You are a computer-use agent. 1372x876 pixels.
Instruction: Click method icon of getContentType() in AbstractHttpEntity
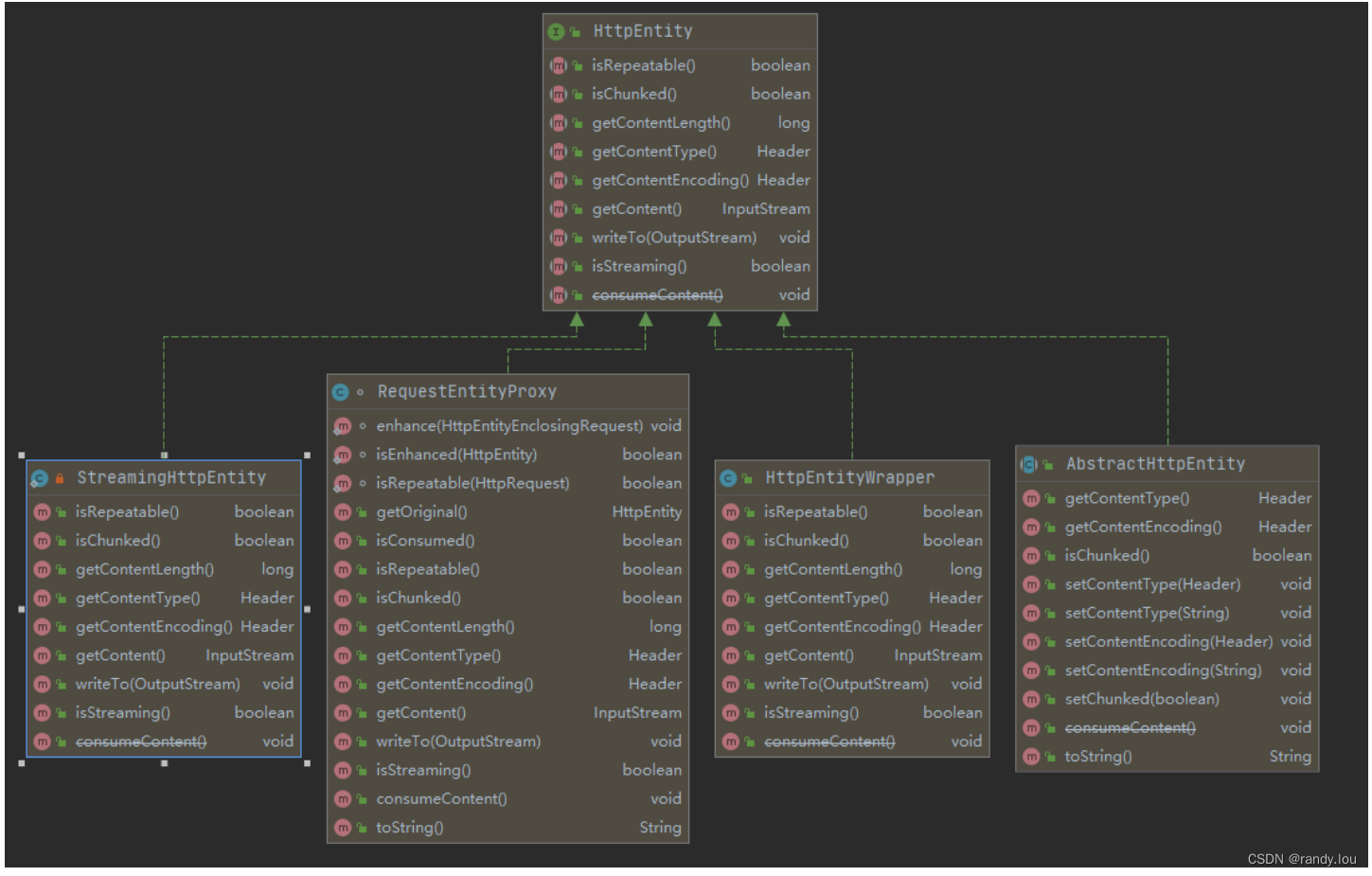tap(1031, 498)
